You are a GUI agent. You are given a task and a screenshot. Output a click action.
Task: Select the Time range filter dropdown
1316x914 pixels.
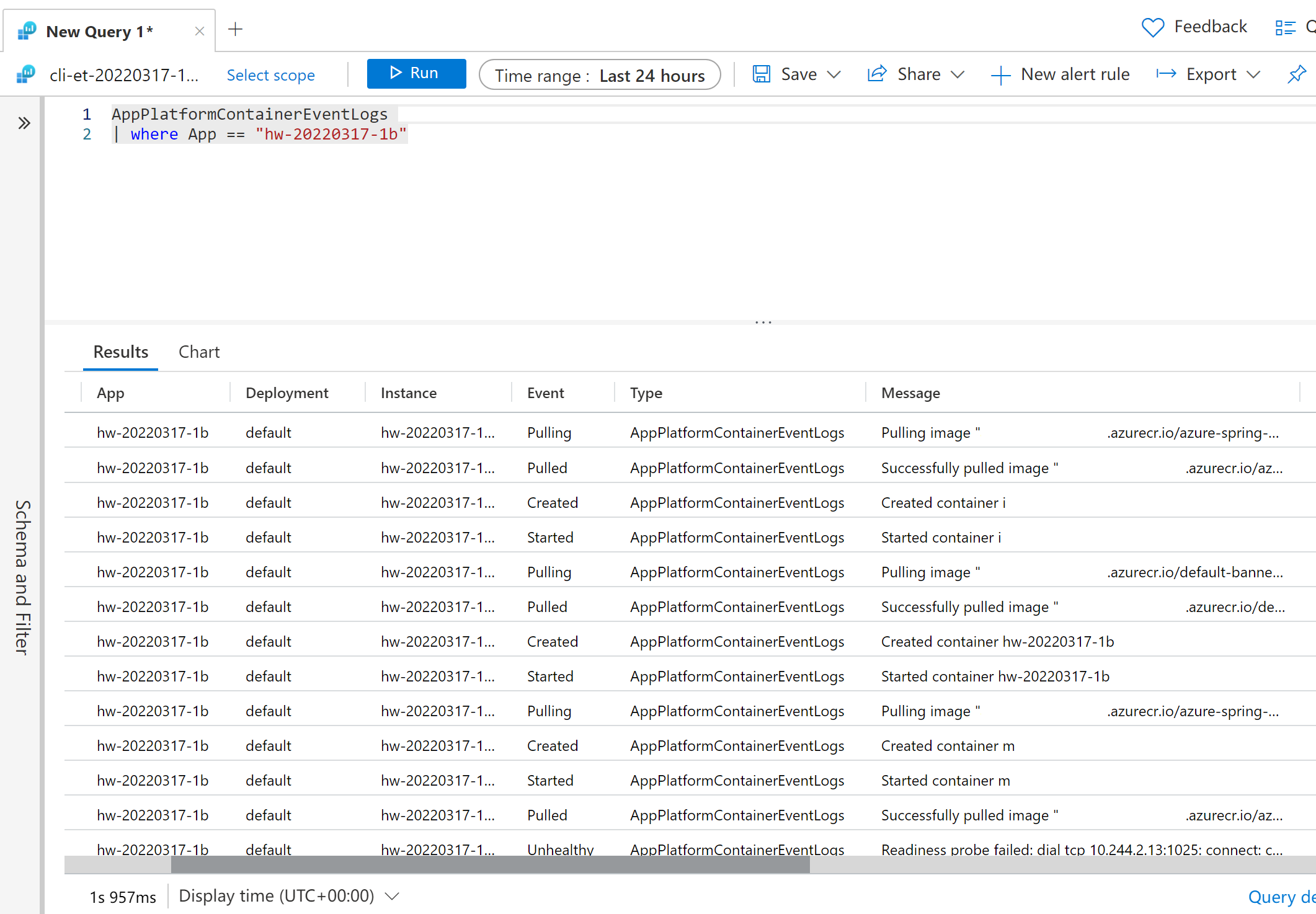(x=600, y=75)
